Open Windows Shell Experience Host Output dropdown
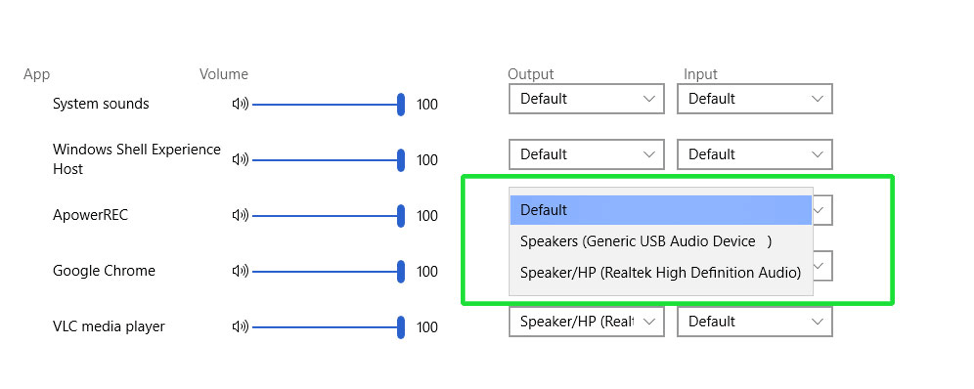 click(586, 154)
